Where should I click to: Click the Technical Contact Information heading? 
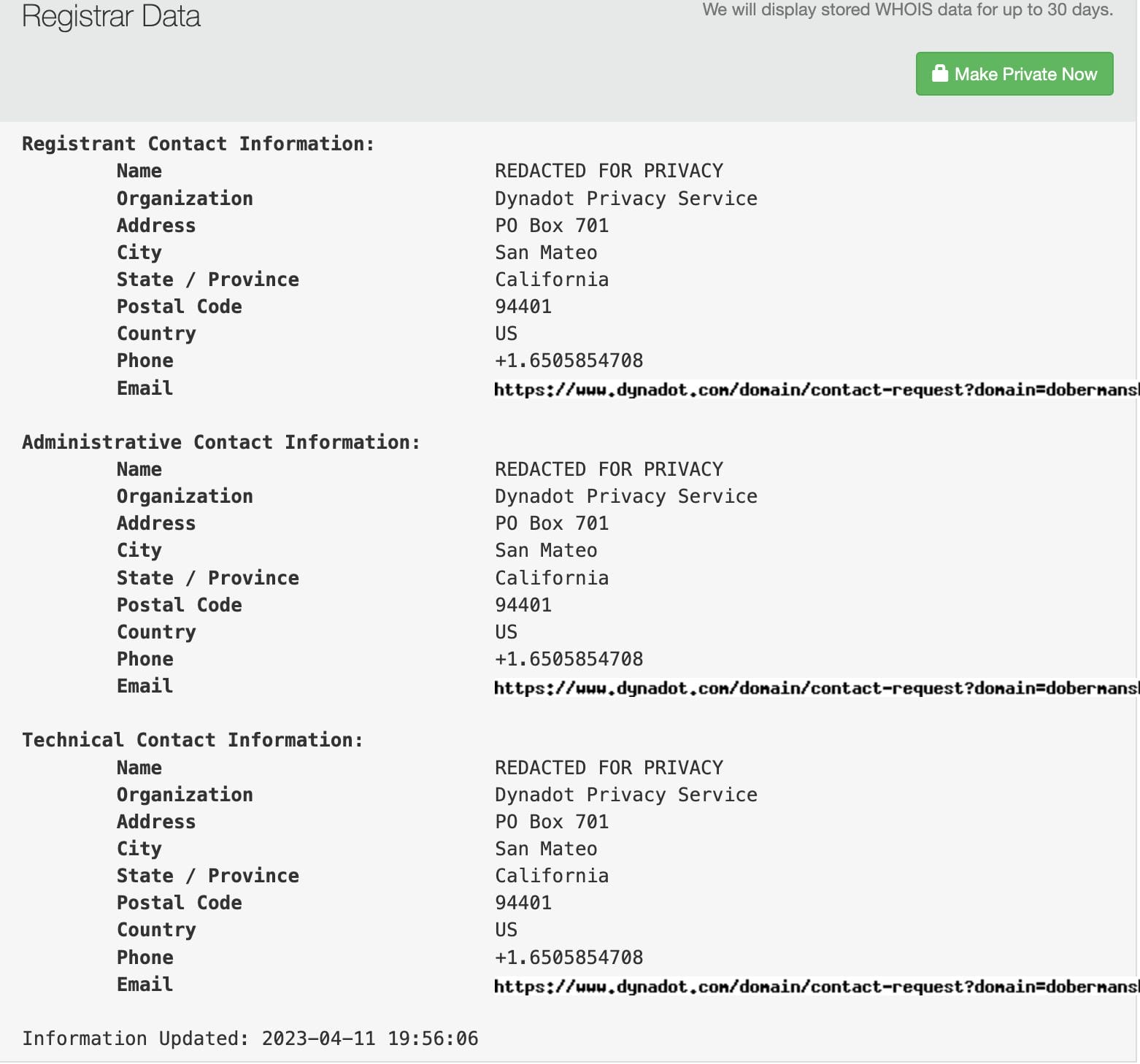point(193,740)
